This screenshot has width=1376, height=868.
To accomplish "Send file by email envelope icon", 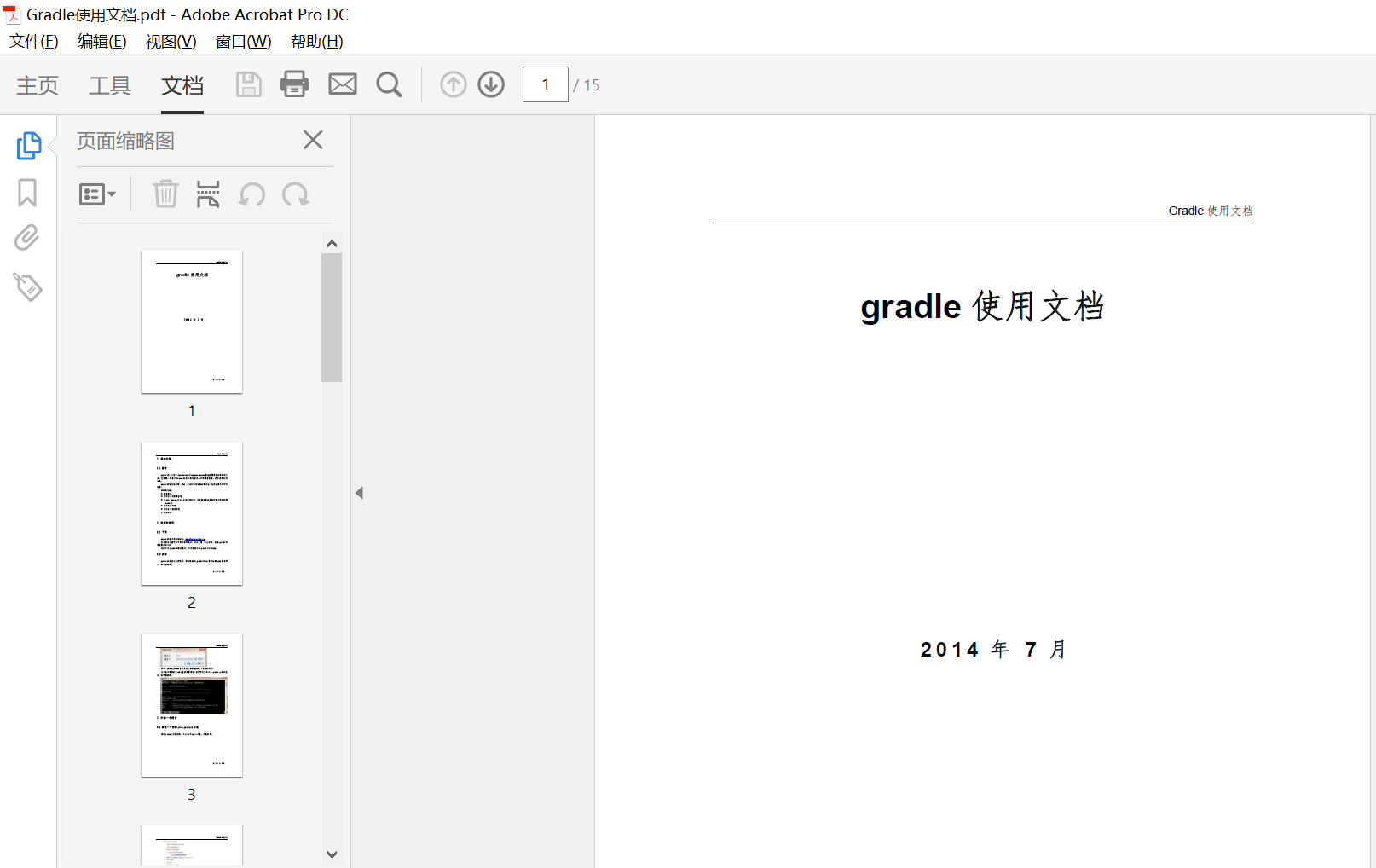I will (x=343, y=84).
